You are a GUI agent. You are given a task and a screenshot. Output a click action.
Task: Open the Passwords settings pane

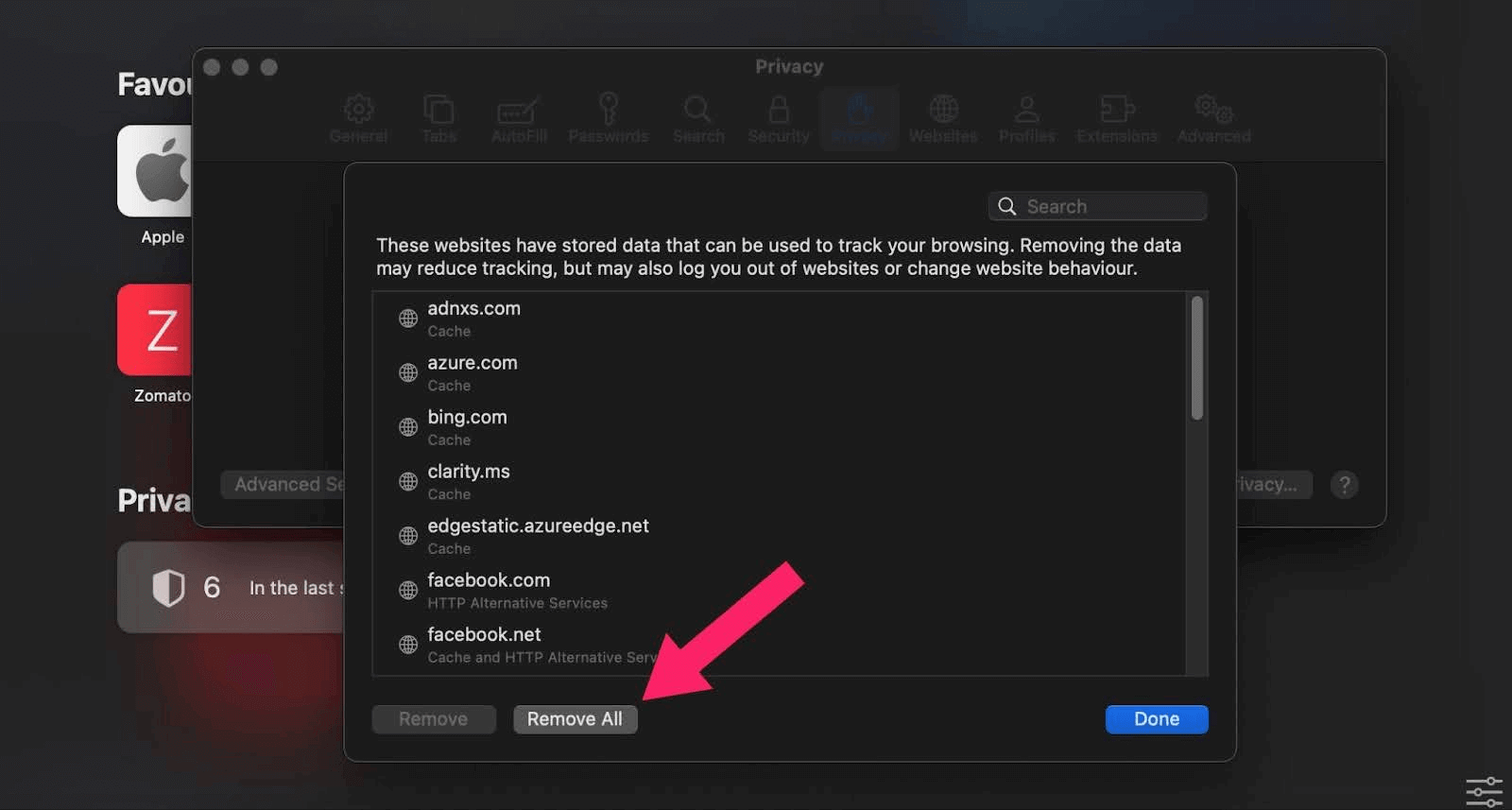pyautogui.click(x=609, y=119)
